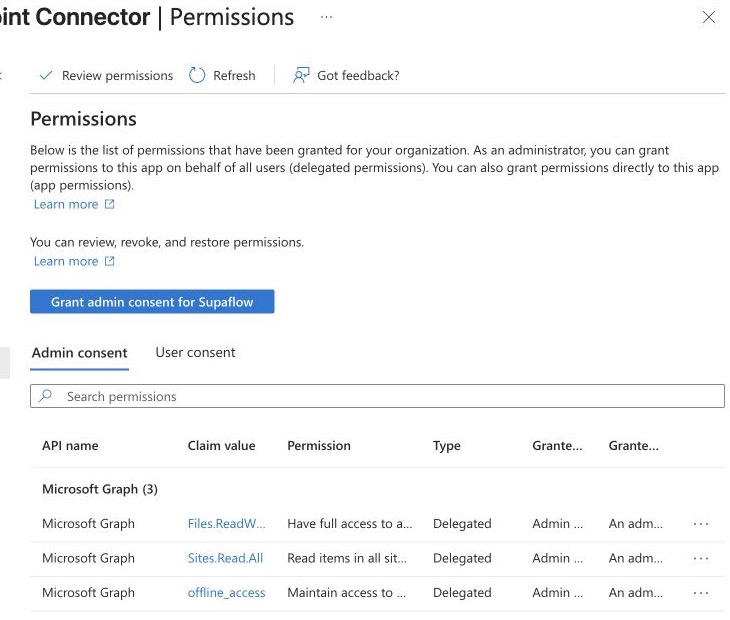Open more options for the offline_access row

[x=701, y=593]
